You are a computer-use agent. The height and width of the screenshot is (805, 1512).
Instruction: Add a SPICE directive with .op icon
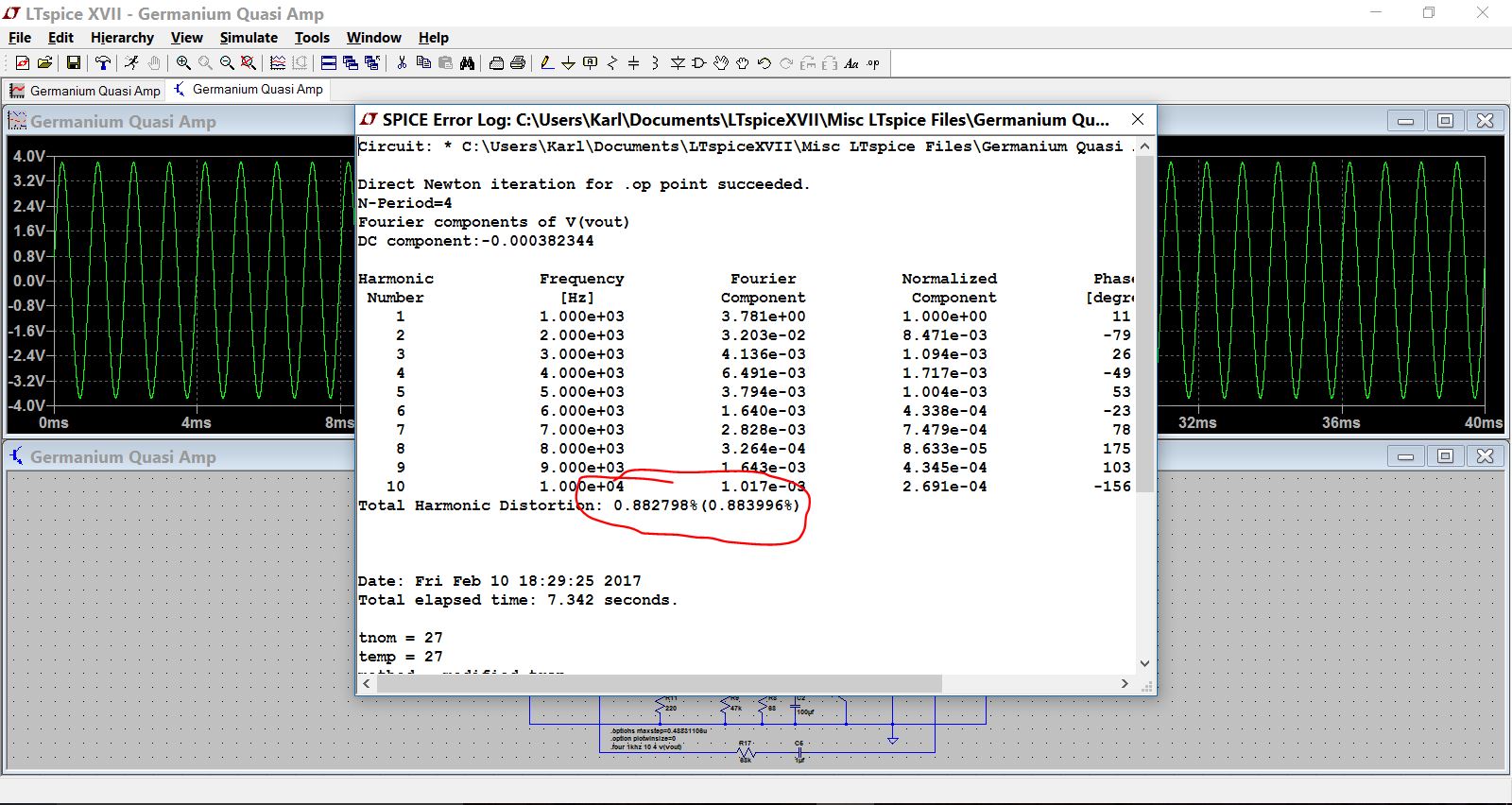[x=873, y=63]
